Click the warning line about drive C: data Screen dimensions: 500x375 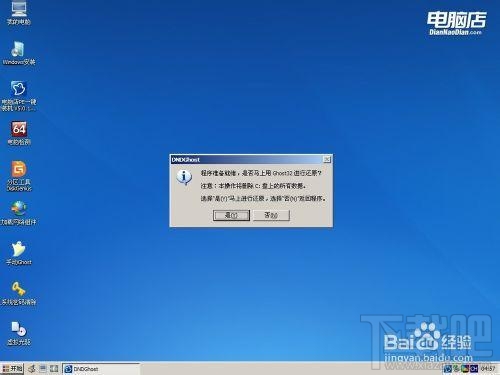pyautogui.click(x=253, y=186)
